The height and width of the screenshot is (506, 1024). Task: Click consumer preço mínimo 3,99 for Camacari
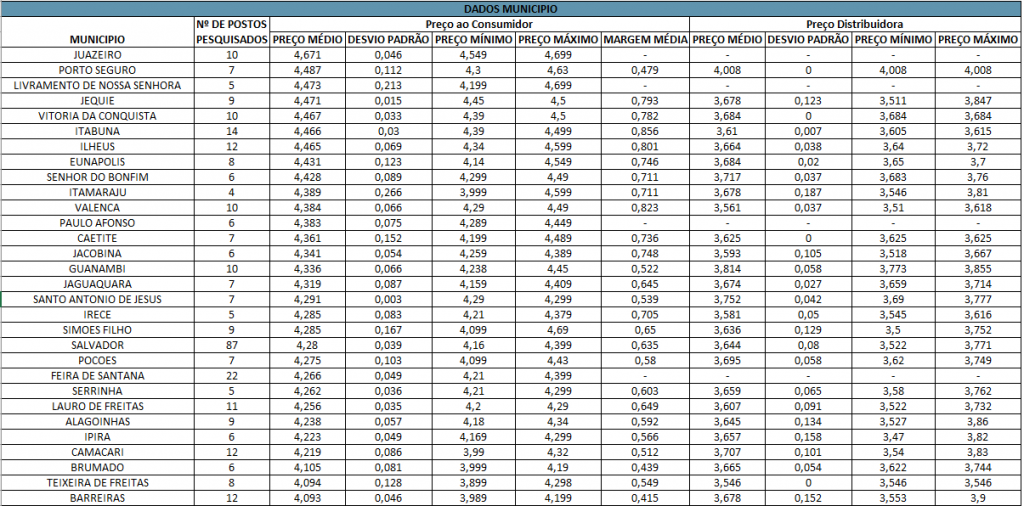474,452
